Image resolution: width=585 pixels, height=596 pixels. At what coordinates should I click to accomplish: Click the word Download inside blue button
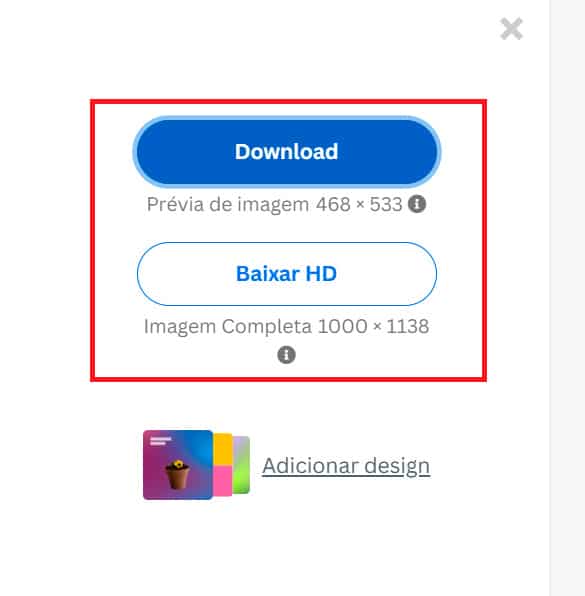click(x=287, y=152)
